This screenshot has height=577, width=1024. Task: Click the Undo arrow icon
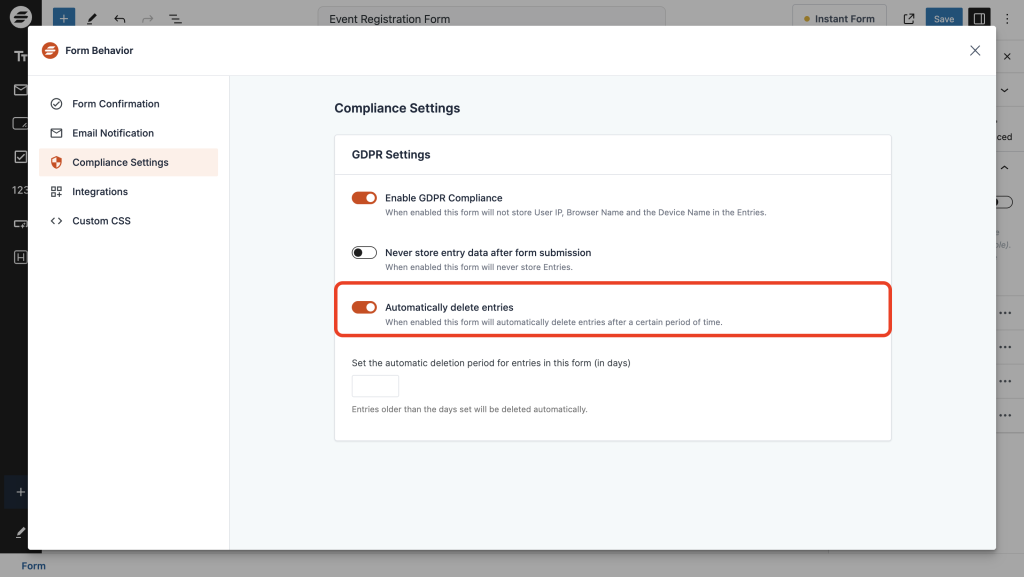click(x=120, y=18)
